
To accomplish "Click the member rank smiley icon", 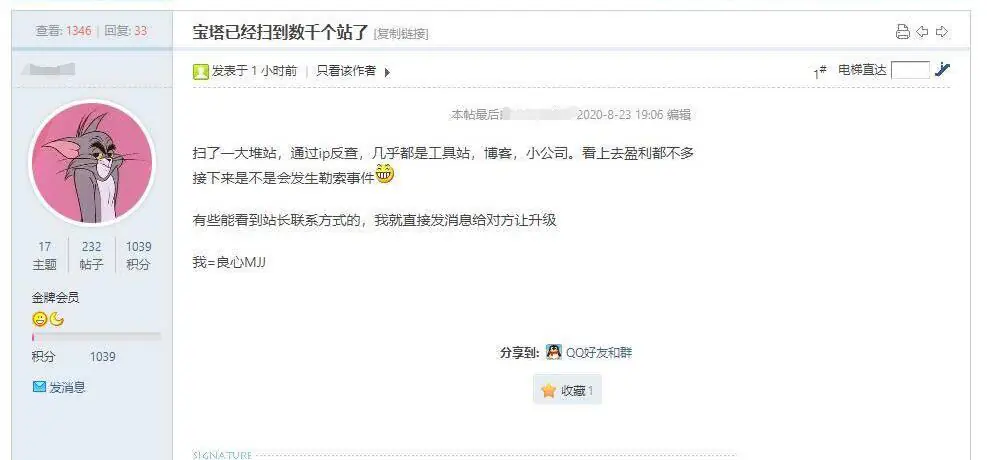I will coord(40,320).
